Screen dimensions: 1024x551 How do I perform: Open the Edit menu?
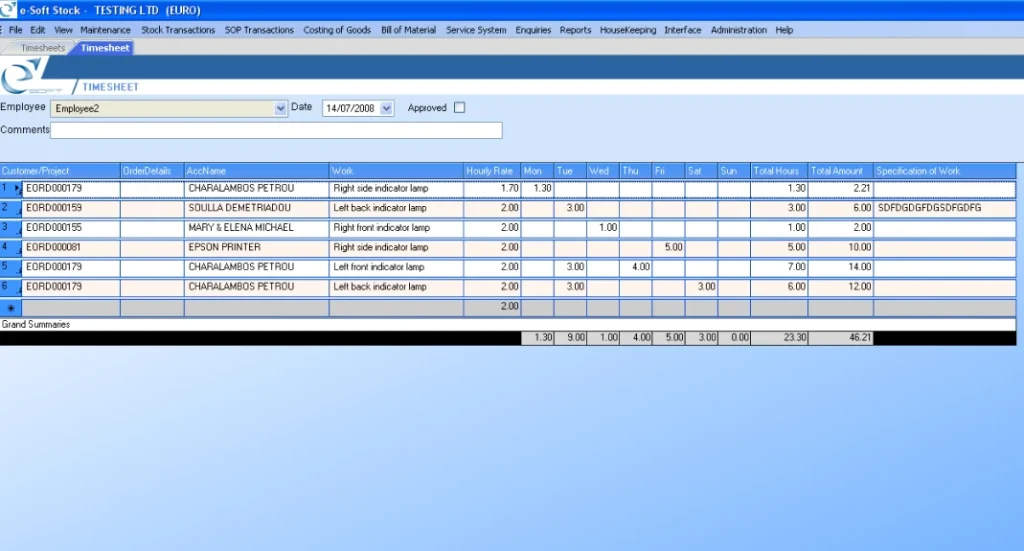38,30
